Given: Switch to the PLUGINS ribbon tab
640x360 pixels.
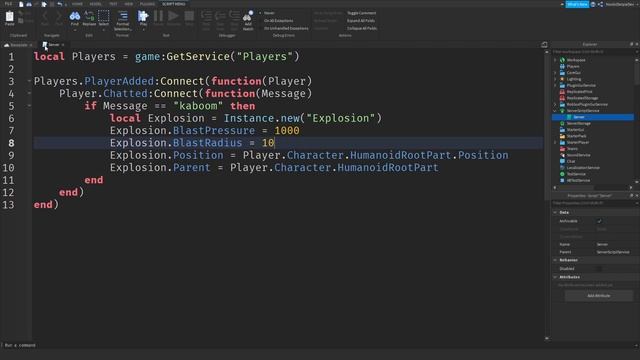Looking at the screenshot, I should [147, 4].
